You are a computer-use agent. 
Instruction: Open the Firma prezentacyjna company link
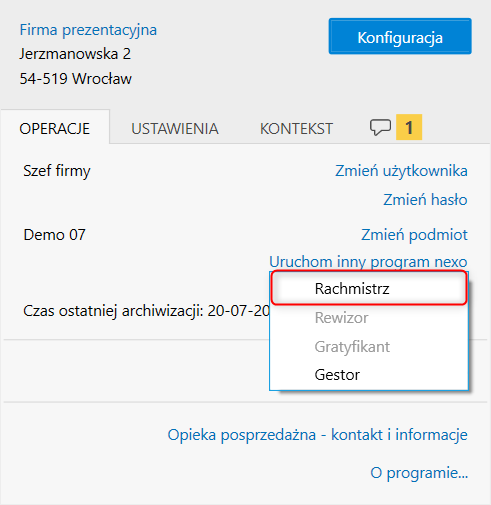point(88,30)
